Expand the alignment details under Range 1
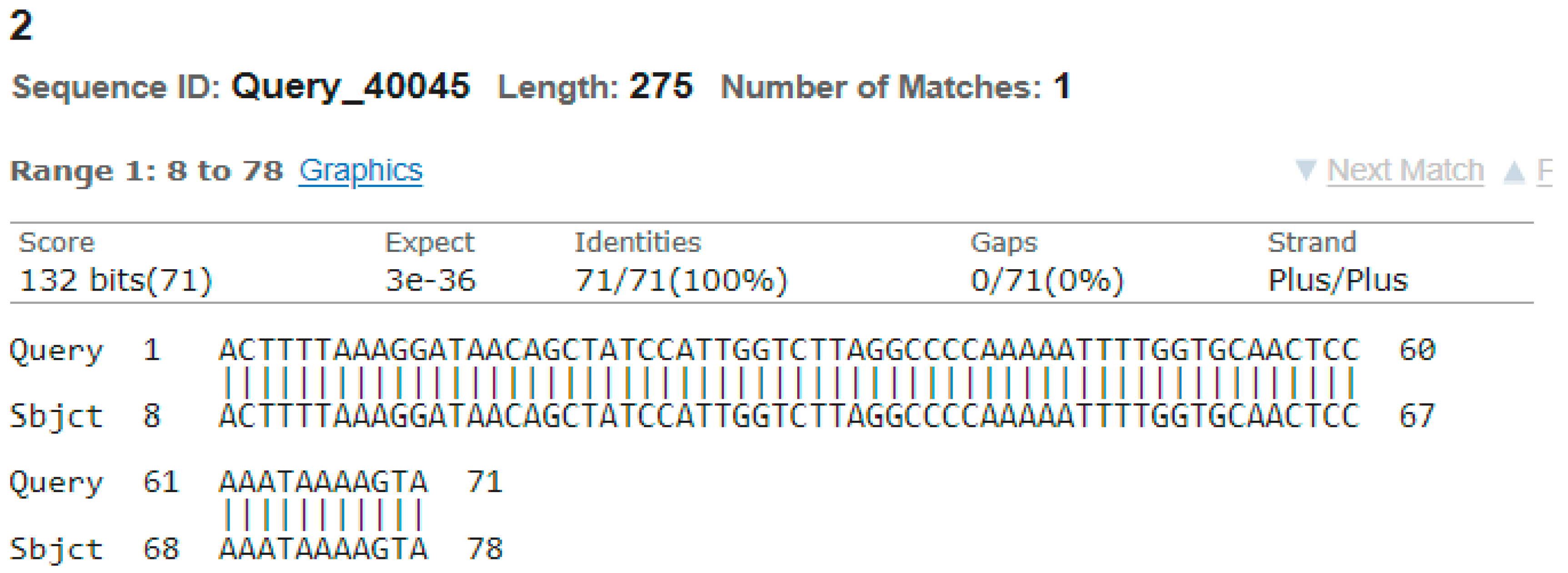Screen dimensions: 1568x573 coord(146,171)
